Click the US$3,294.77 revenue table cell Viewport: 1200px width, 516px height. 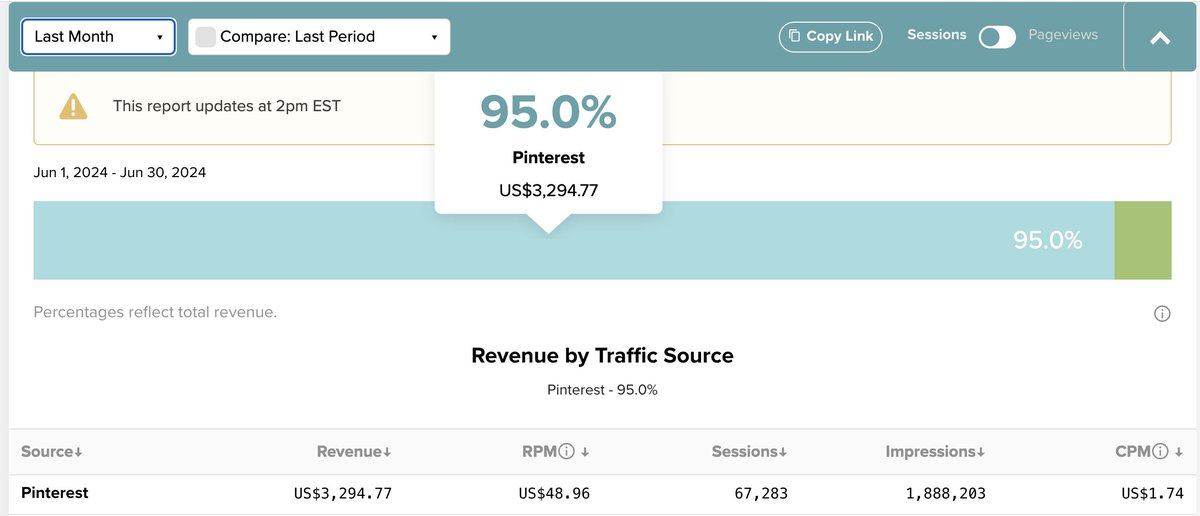343,493
